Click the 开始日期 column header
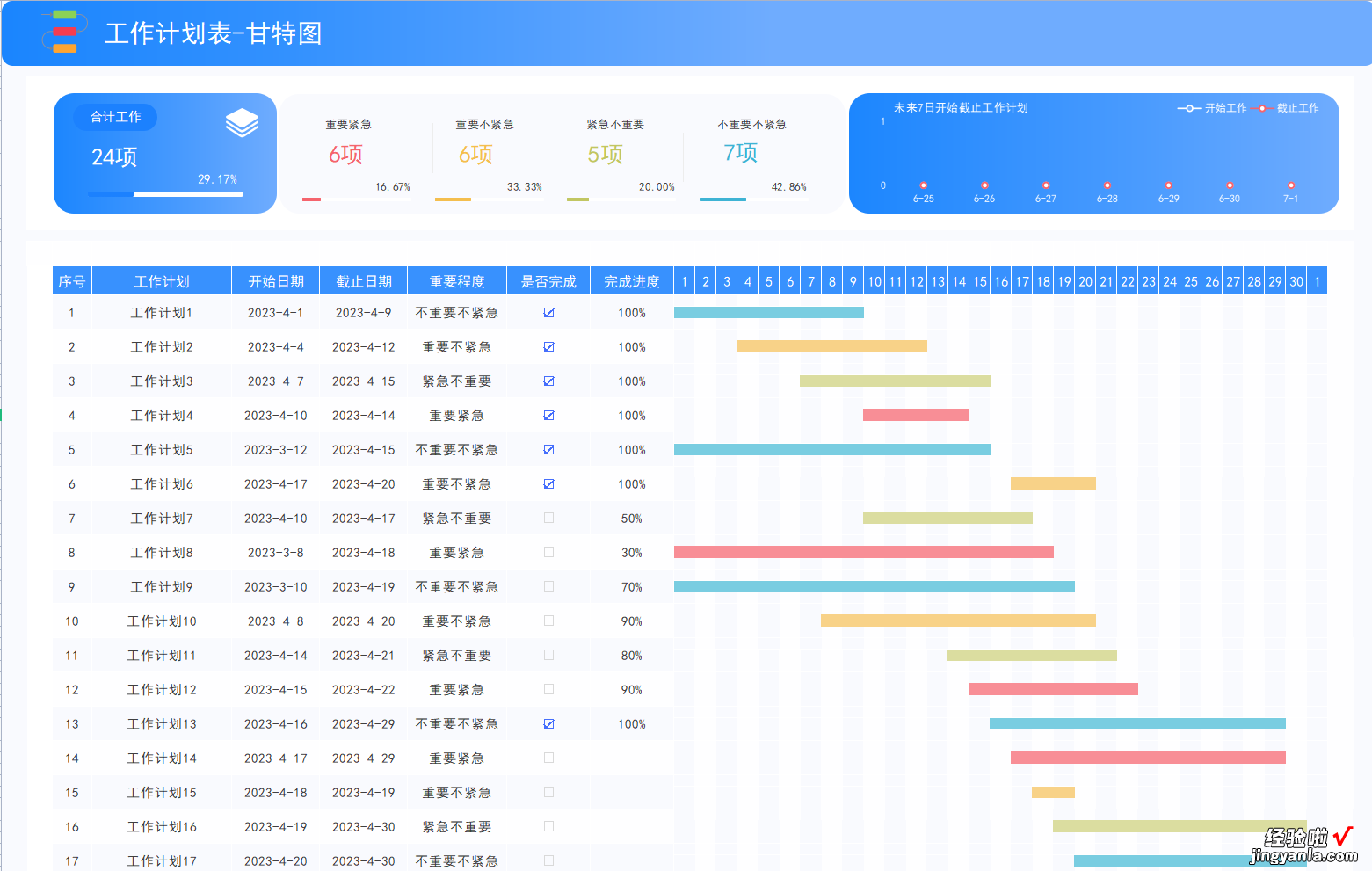1372x871 pixels. [276, 281]
